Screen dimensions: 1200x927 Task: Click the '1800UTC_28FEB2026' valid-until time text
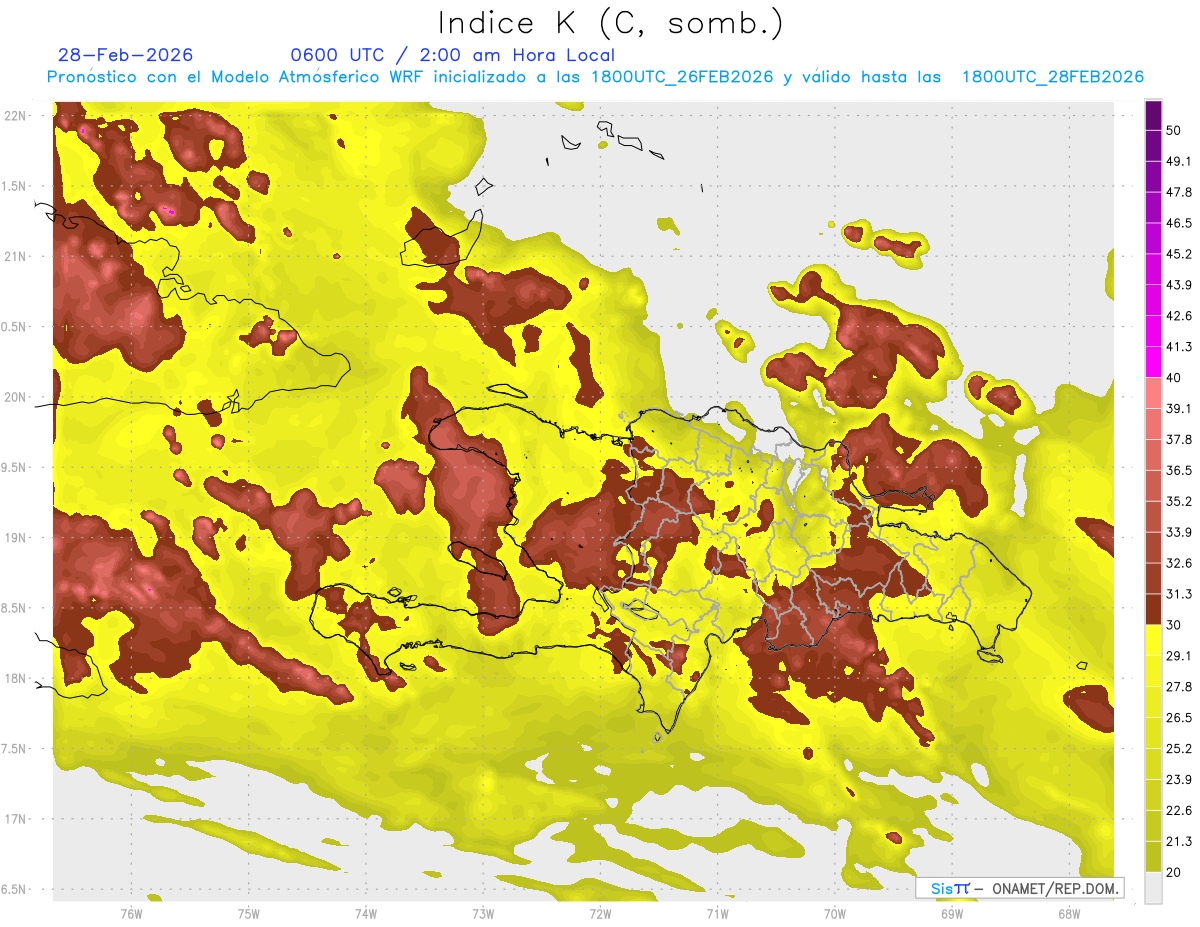point(1052,77)
